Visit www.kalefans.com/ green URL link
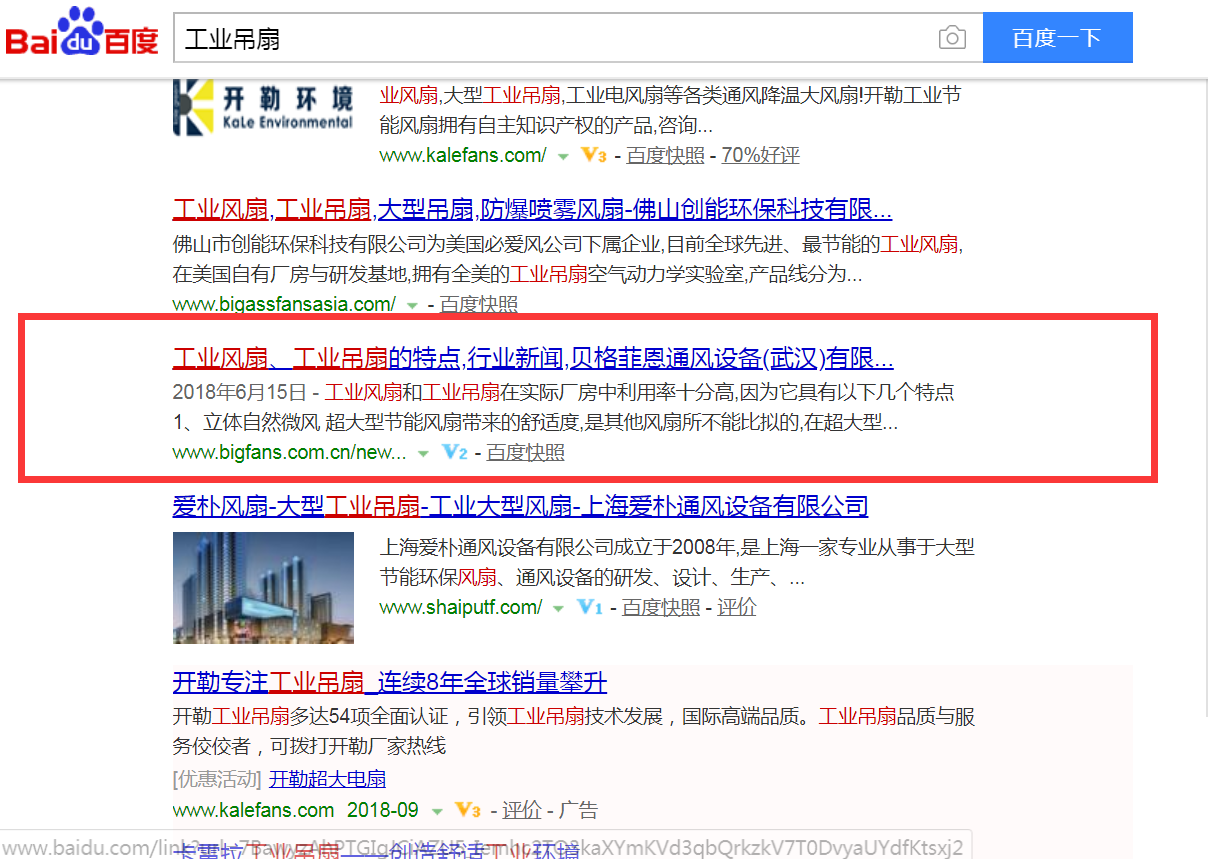Screen dimensions: 1208x859 [462, 155]
